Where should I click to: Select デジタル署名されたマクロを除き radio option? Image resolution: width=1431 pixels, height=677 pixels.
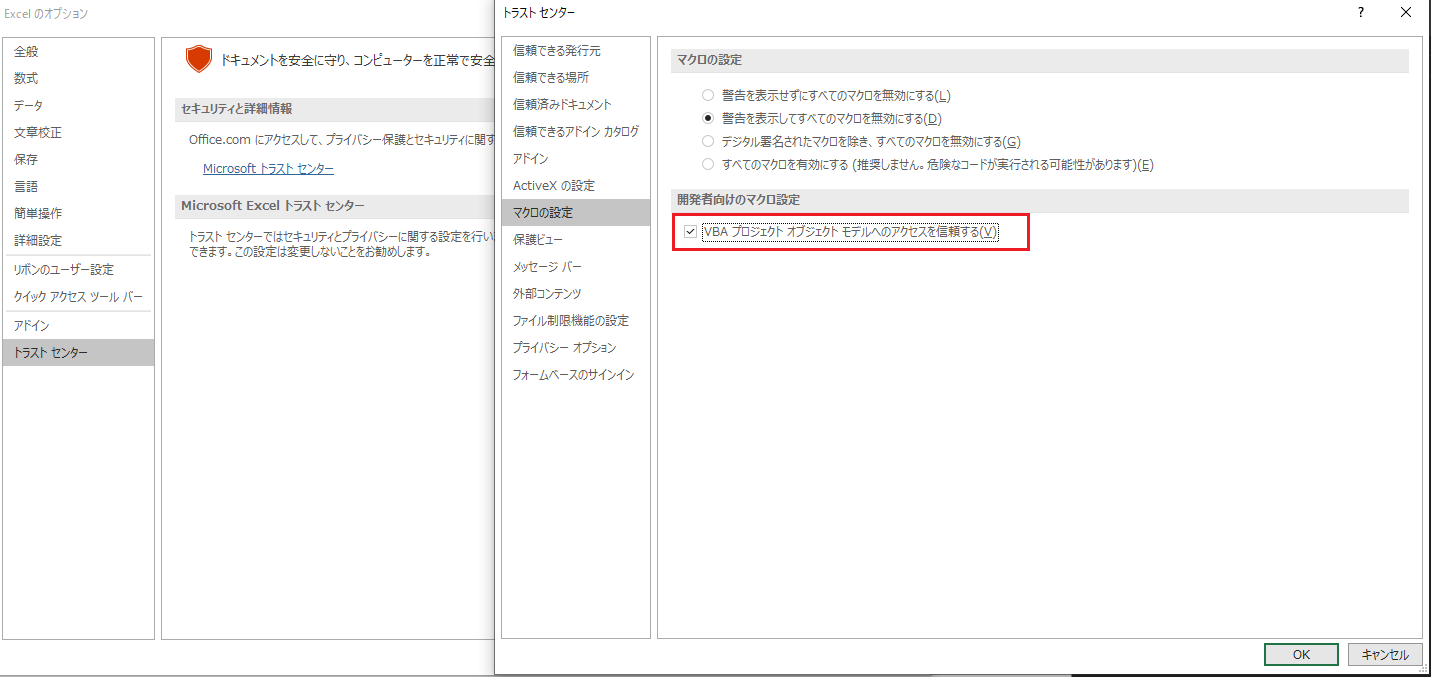(708, 141)
